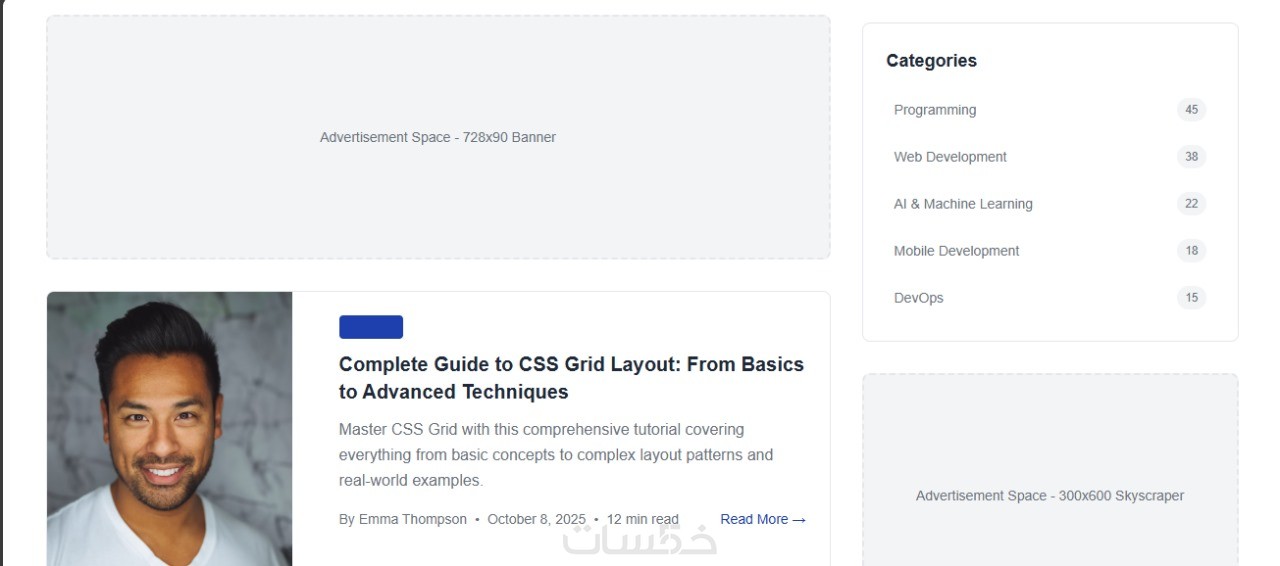The height and width of the screenshot is (566, 1280).
Task: Click the 18 count badge beside Mobile Development
Action: (1191, 251)
